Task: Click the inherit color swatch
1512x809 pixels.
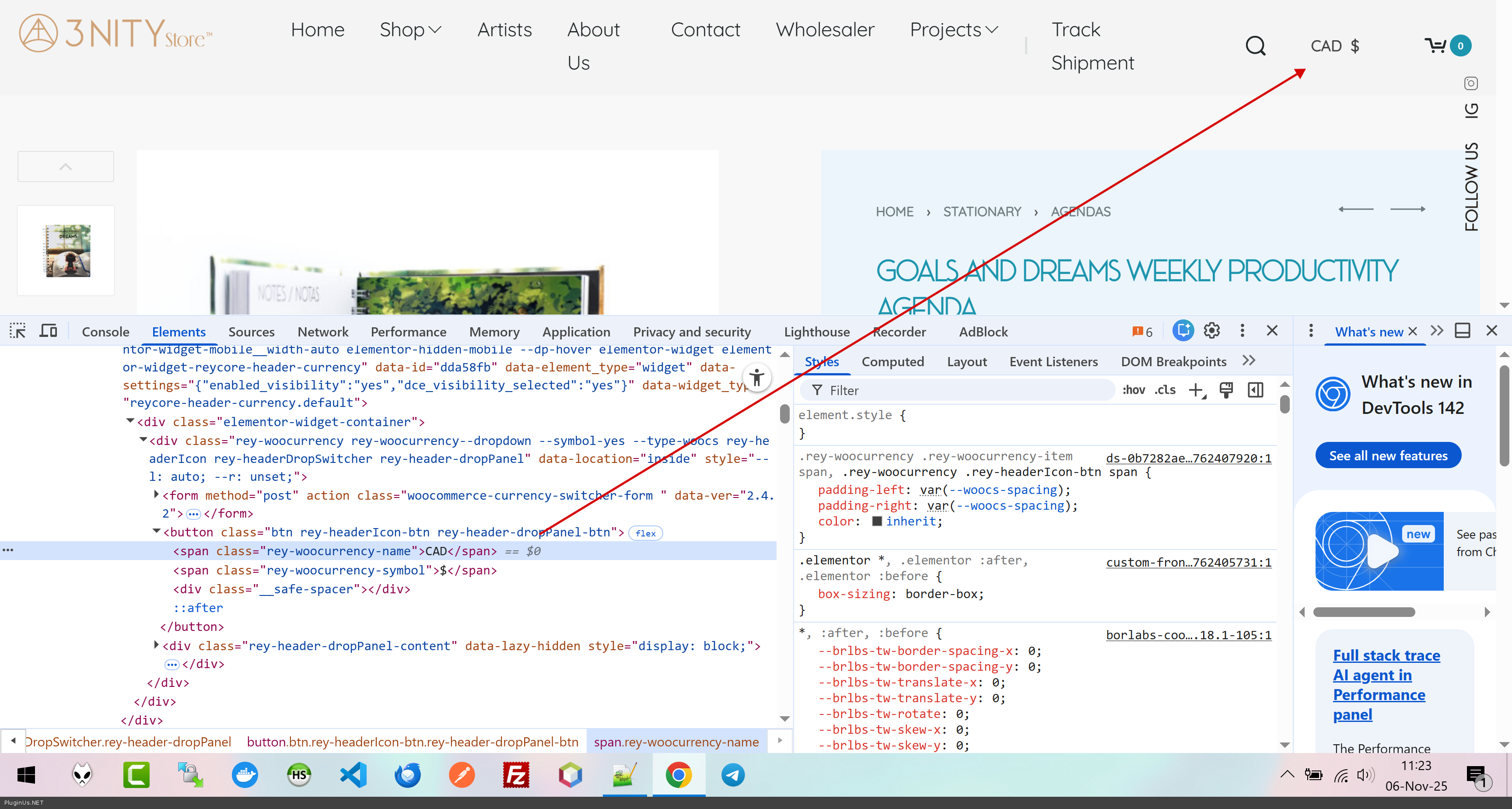Action: [877, 522]
